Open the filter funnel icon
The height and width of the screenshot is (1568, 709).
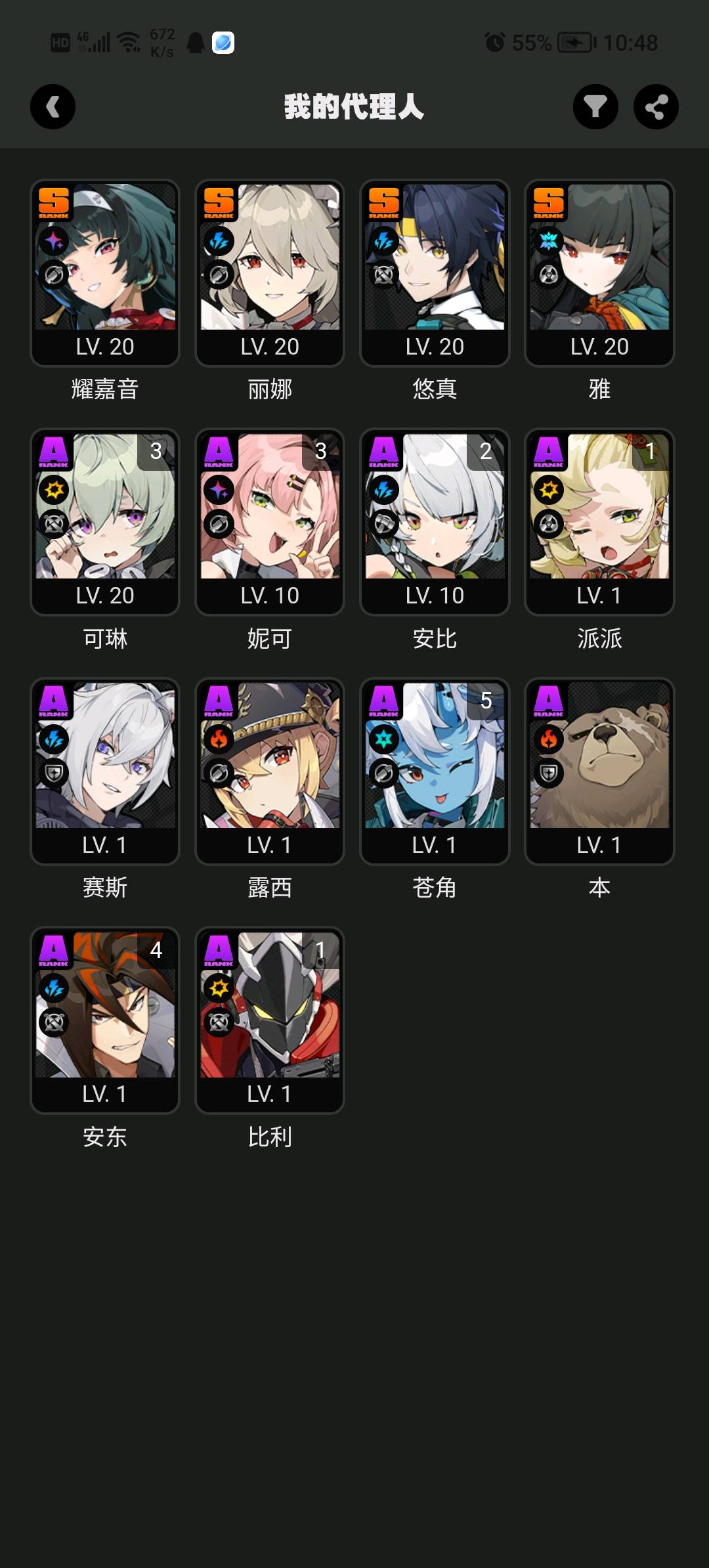[595, 107]
